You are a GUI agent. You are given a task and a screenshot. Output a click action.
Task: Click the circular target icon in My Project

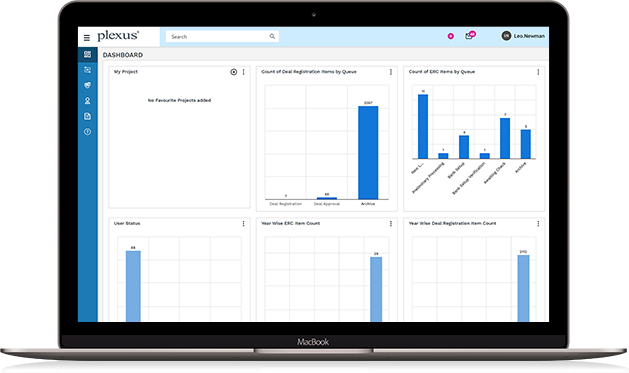pos(233,72)
